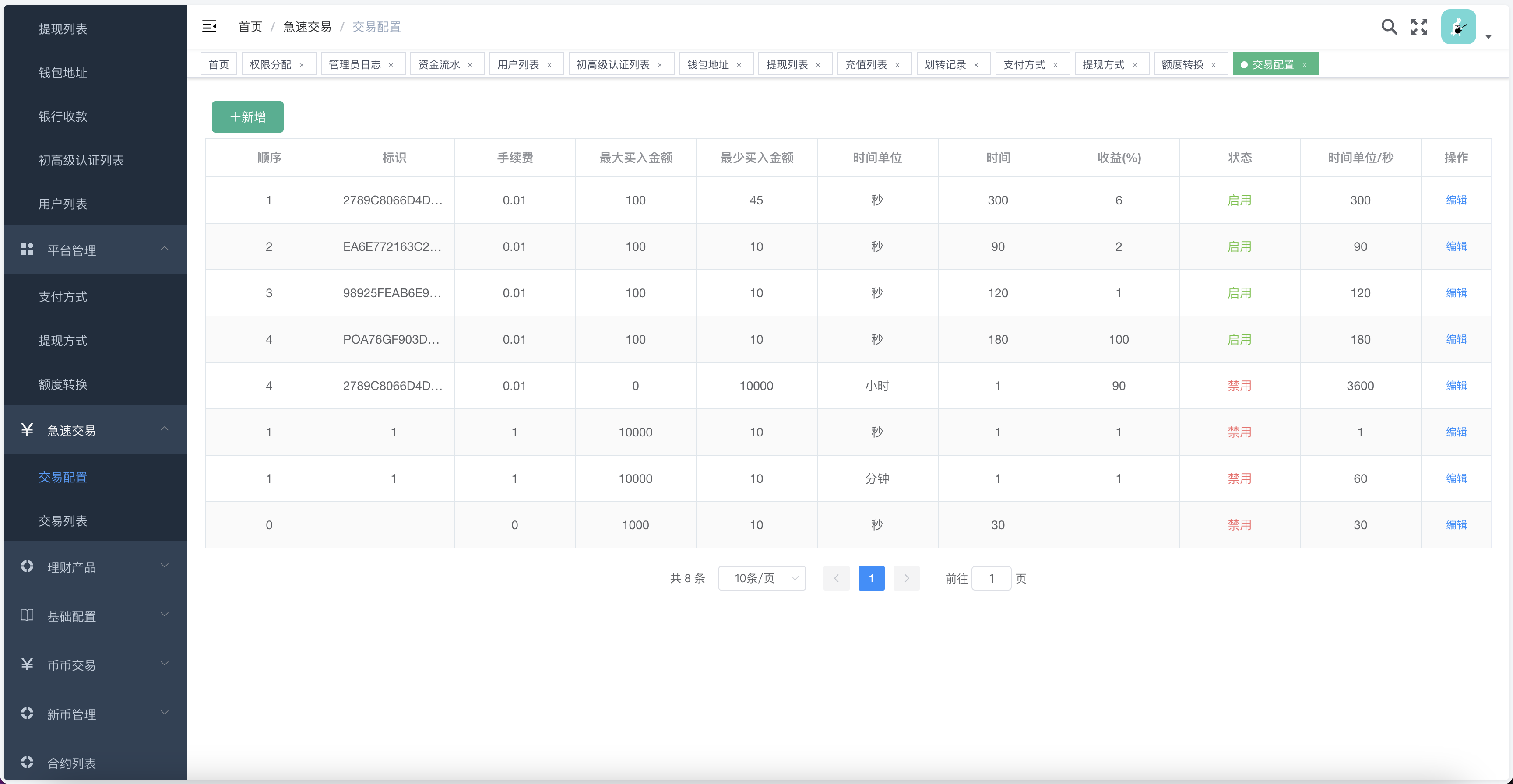
Task: Go to the previous page arrow
Action: tap(836, 578)
